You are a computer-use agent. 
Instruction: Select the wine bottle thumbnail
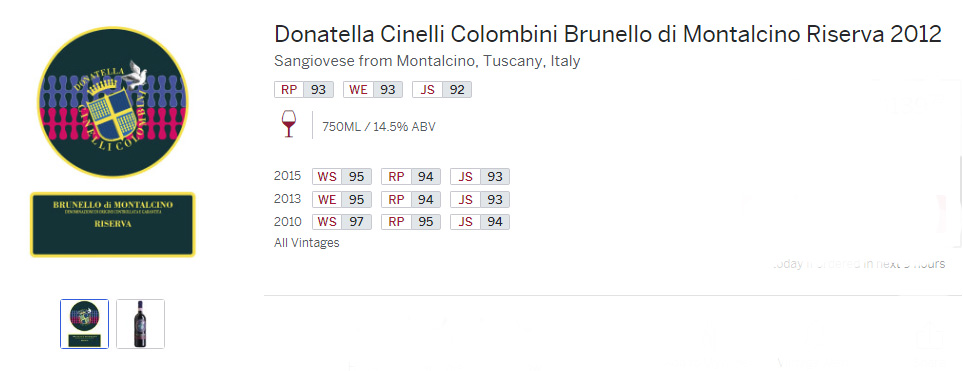click(x=141, y=324)
